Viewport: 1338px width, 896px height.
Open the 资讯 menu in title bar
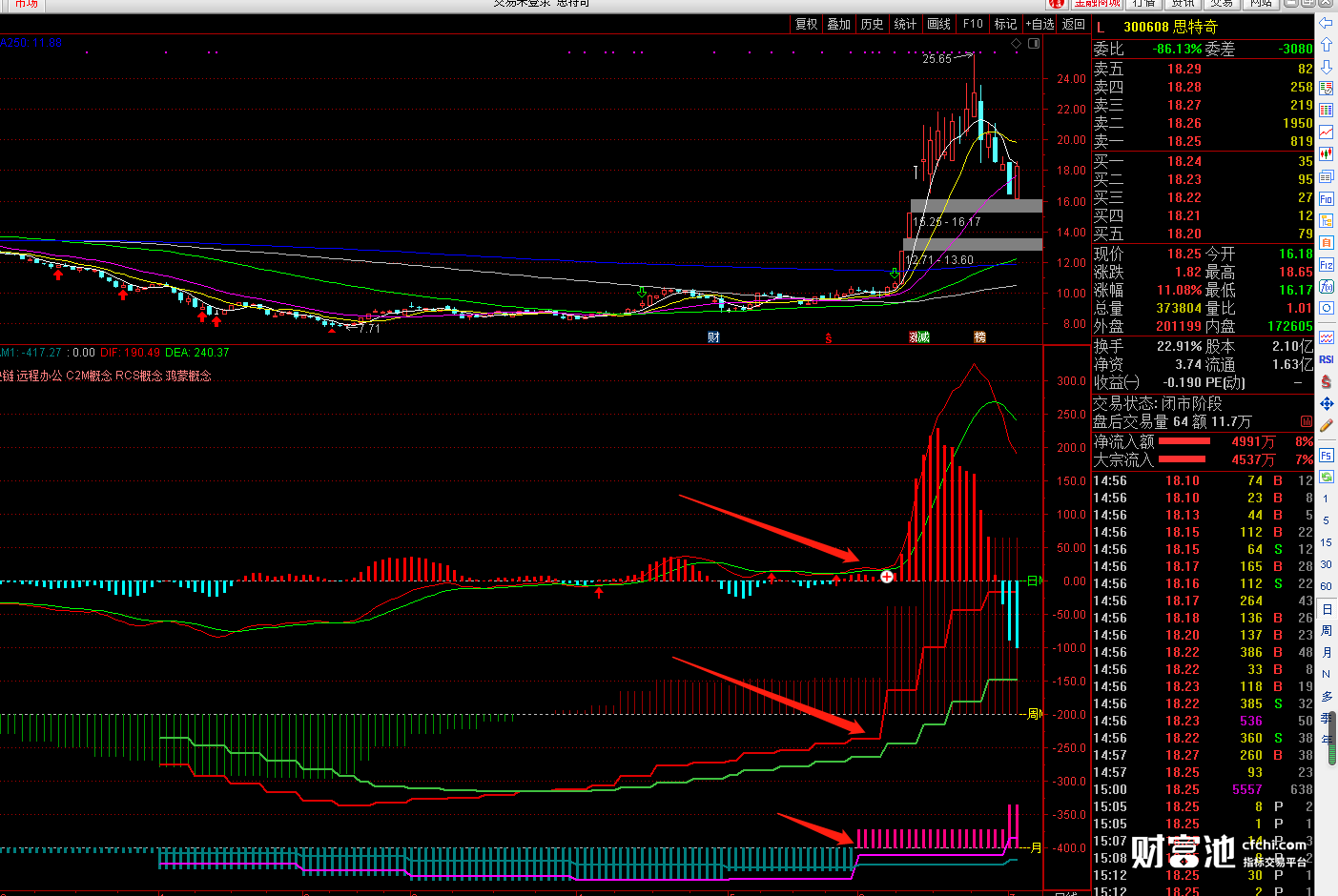coord(1184,4)
